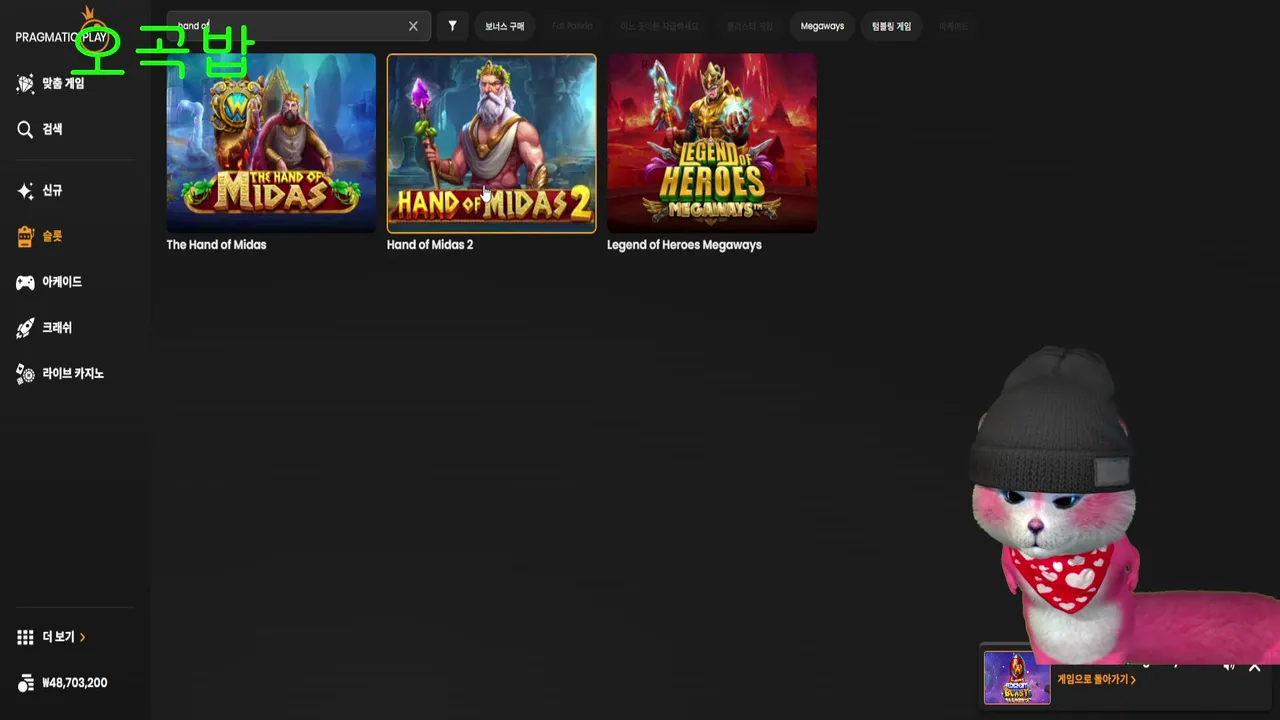Click the 신규 sparkle icon

25,190
